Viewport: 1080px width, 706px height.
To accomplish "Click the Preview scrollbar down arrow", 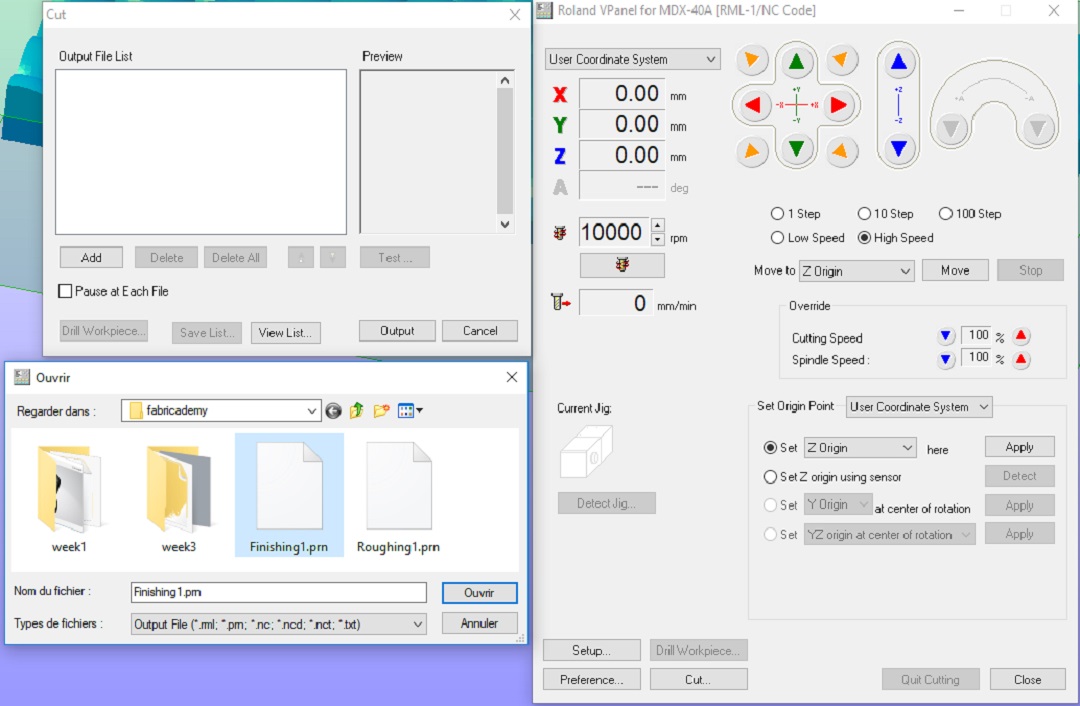I will point(505,224).
